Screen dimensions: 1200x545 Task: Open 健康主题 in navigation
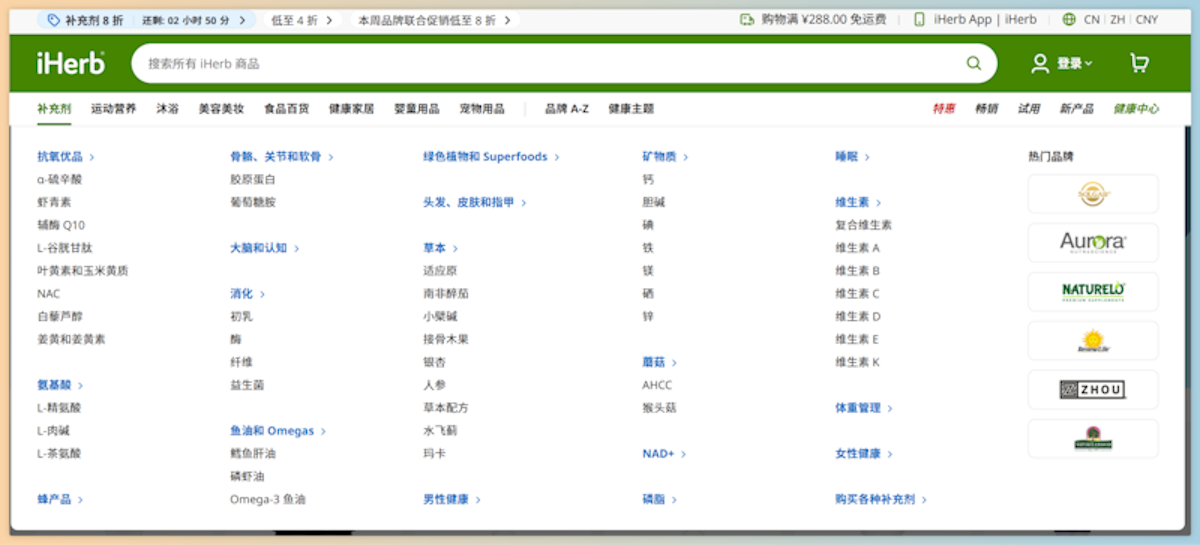click(x=631, y=108)
